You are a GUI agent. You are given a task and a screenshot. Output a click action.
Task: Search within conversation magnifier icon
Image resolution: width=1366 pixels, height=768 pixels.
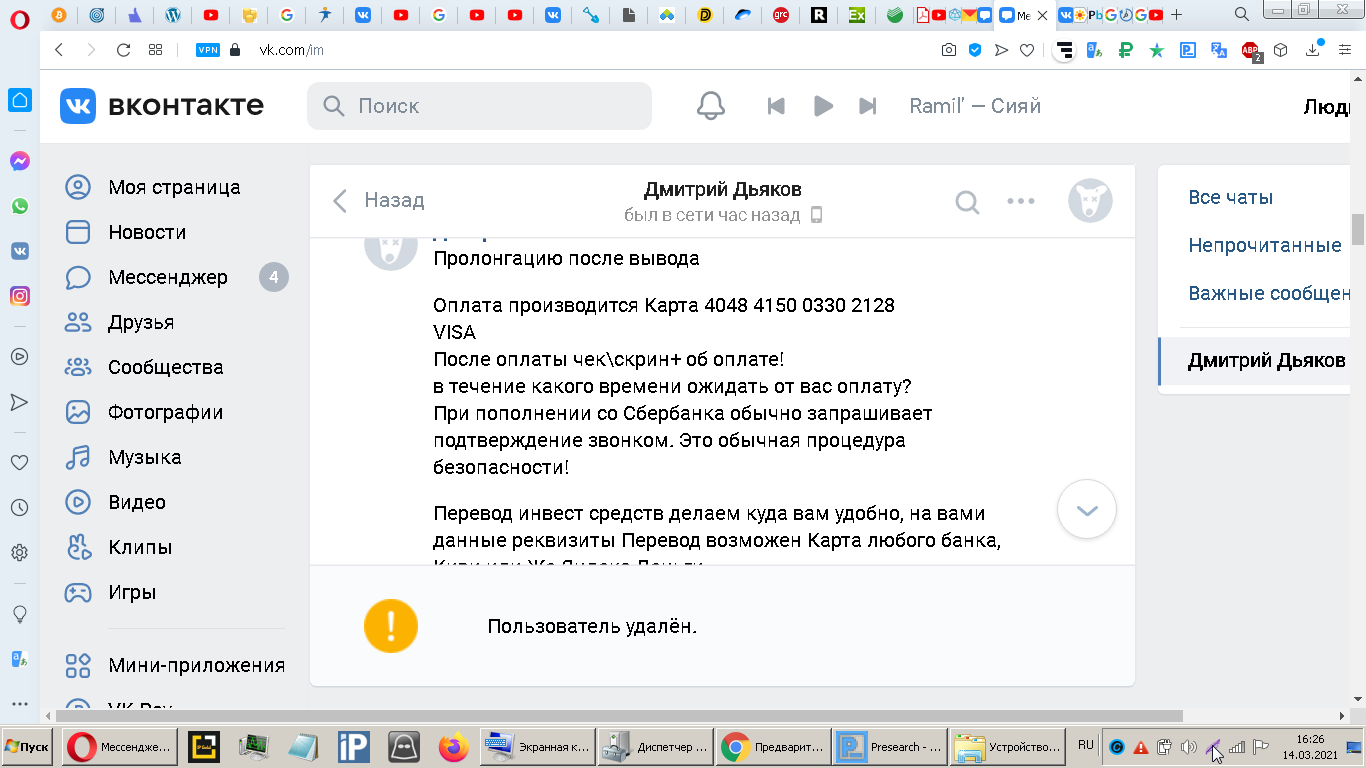pyautogui.click(x=967, y=201)
